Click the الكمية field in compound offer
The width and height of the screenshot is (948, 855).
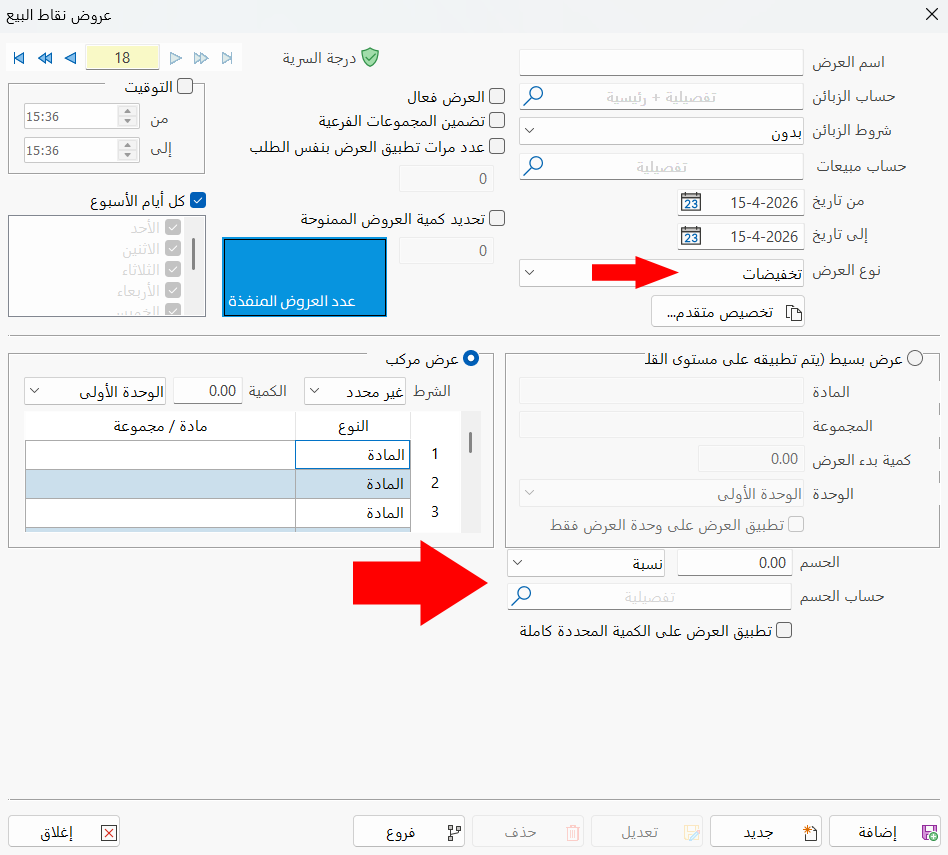208,391
